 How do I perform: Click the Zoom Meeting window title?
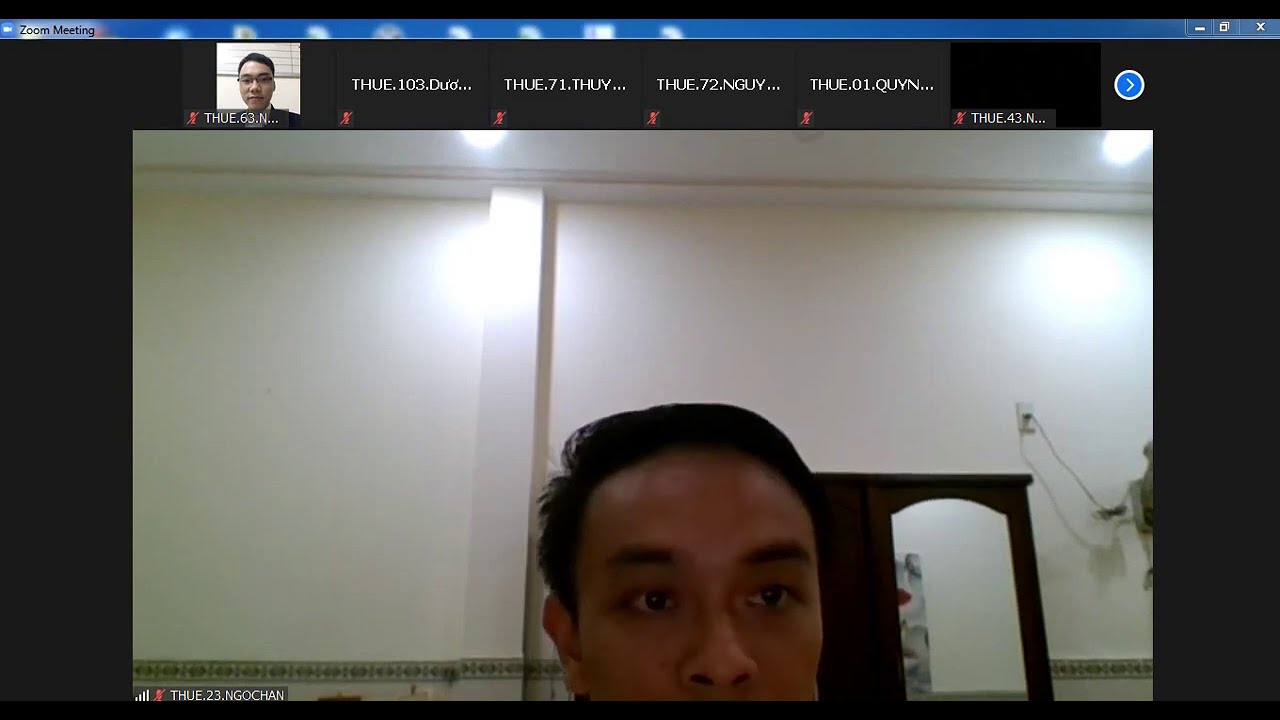pos(57,30)
